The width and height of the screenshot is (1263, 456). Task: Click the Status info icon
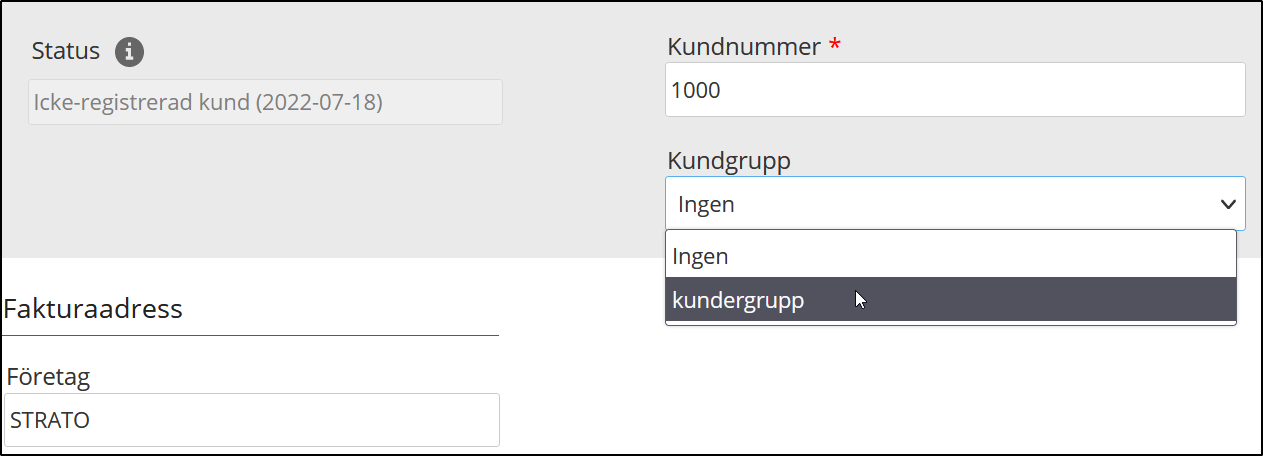[x=129, y=52]
